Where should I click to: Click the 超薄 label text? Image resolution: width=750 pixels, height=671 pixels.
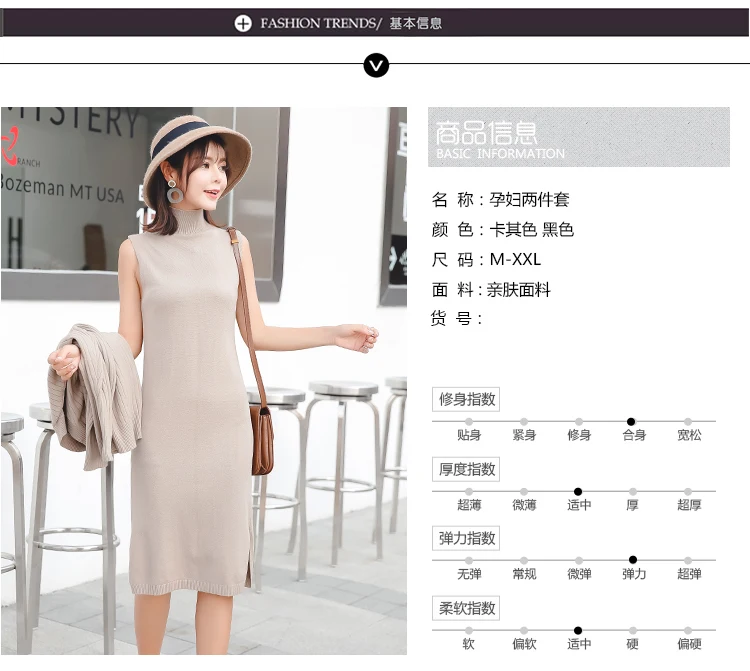[469, 505]
